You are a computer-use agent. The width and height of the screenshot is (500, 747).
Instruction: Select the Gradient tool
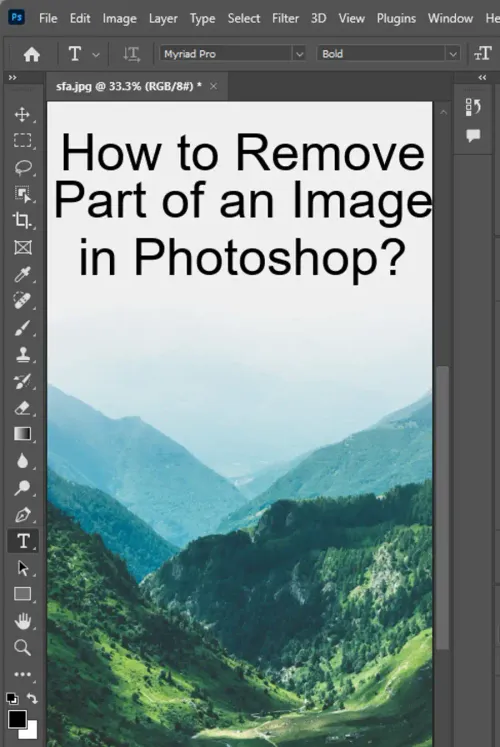click(x=22, y=434)
